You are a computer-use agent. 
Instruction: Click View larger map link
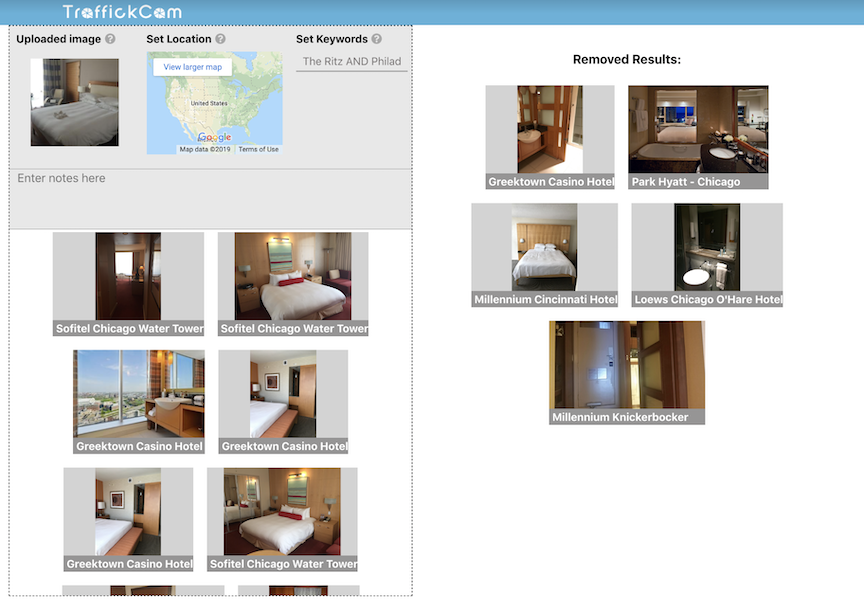click(192, 67)
